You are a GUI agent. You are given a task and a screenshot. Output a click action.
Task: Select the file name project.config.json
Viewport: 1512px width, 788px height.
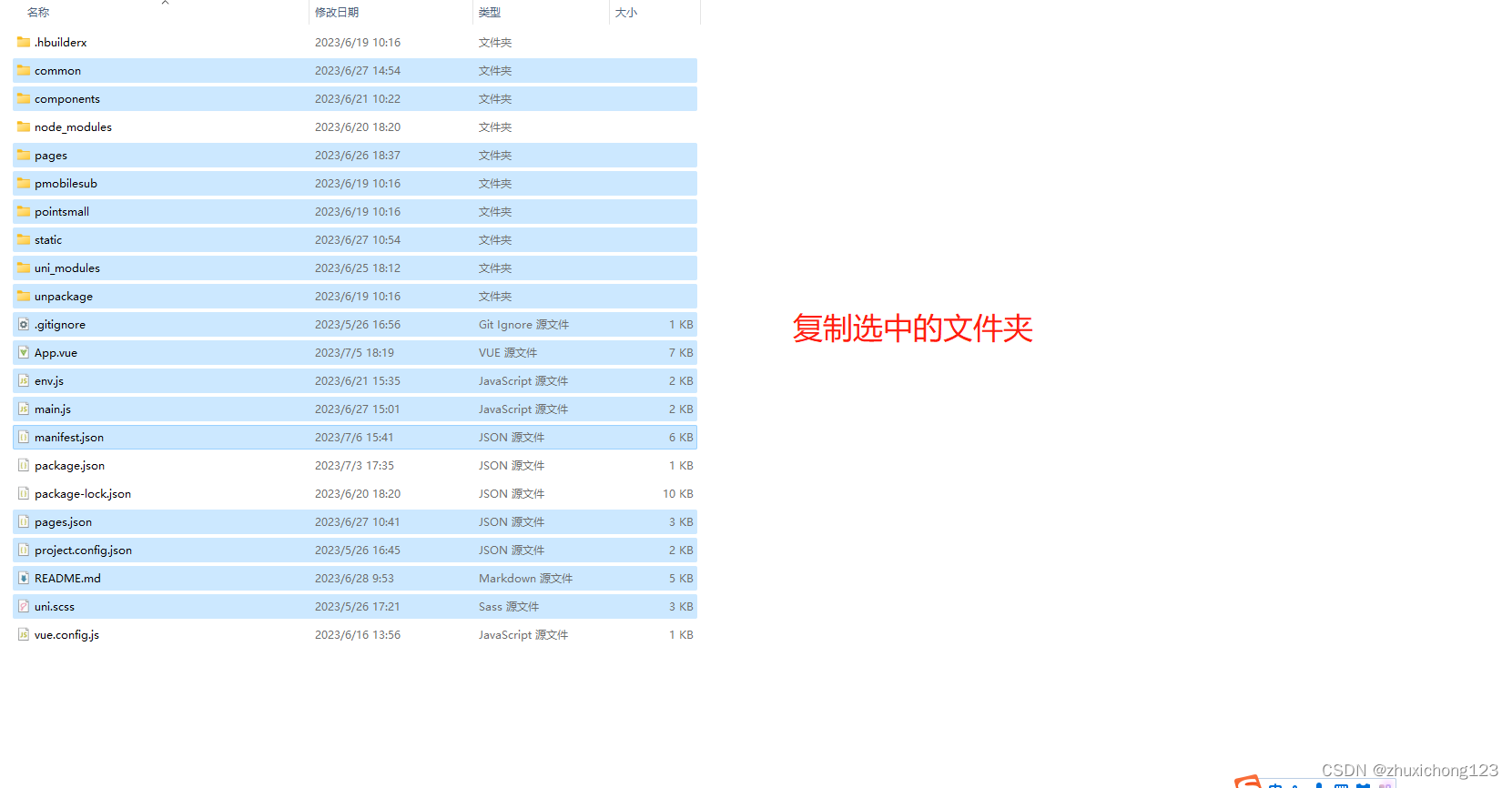point(83,550)
